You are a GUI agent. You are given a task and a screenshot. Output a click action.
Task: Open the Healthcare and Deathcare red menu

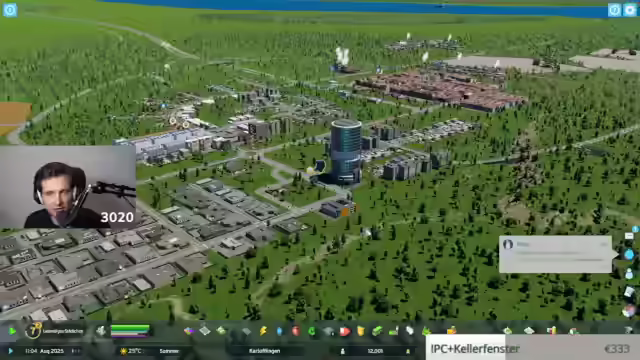pos(296,331)
